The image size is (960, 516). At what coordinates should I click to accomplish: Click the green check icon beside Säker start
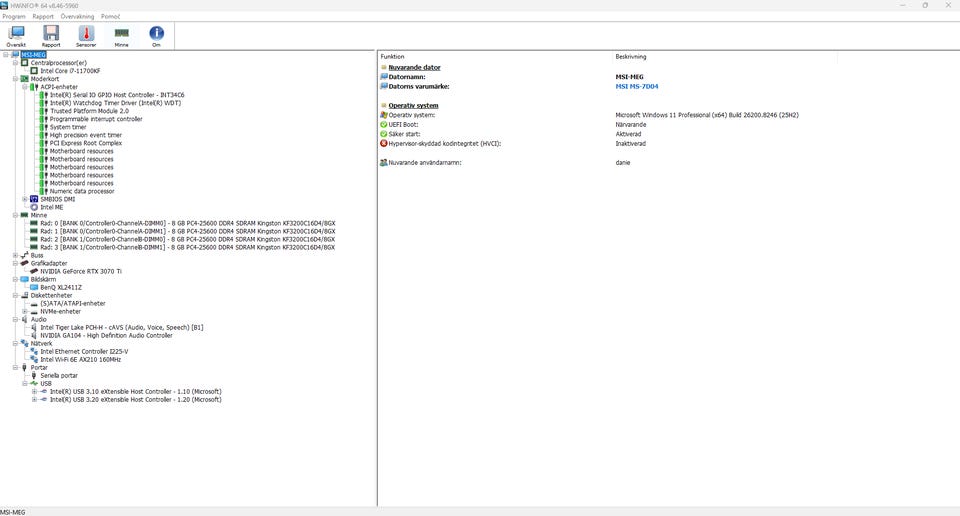pos(384,133)
